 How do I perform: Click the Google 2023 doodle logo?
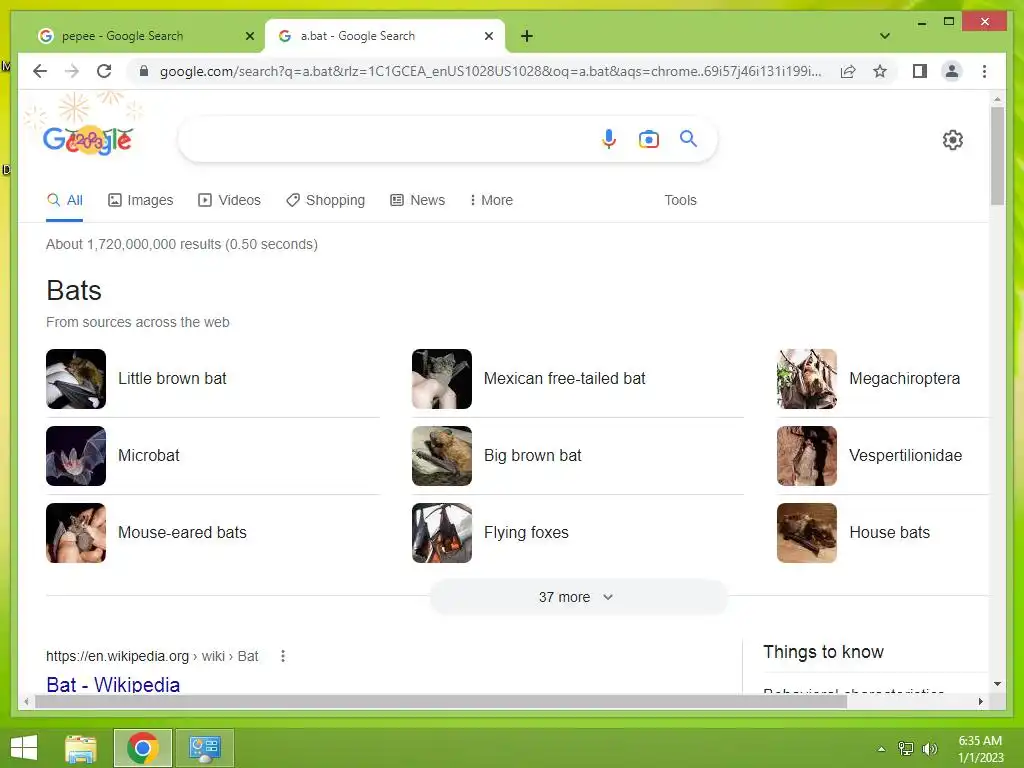click(x=87, y=139)
